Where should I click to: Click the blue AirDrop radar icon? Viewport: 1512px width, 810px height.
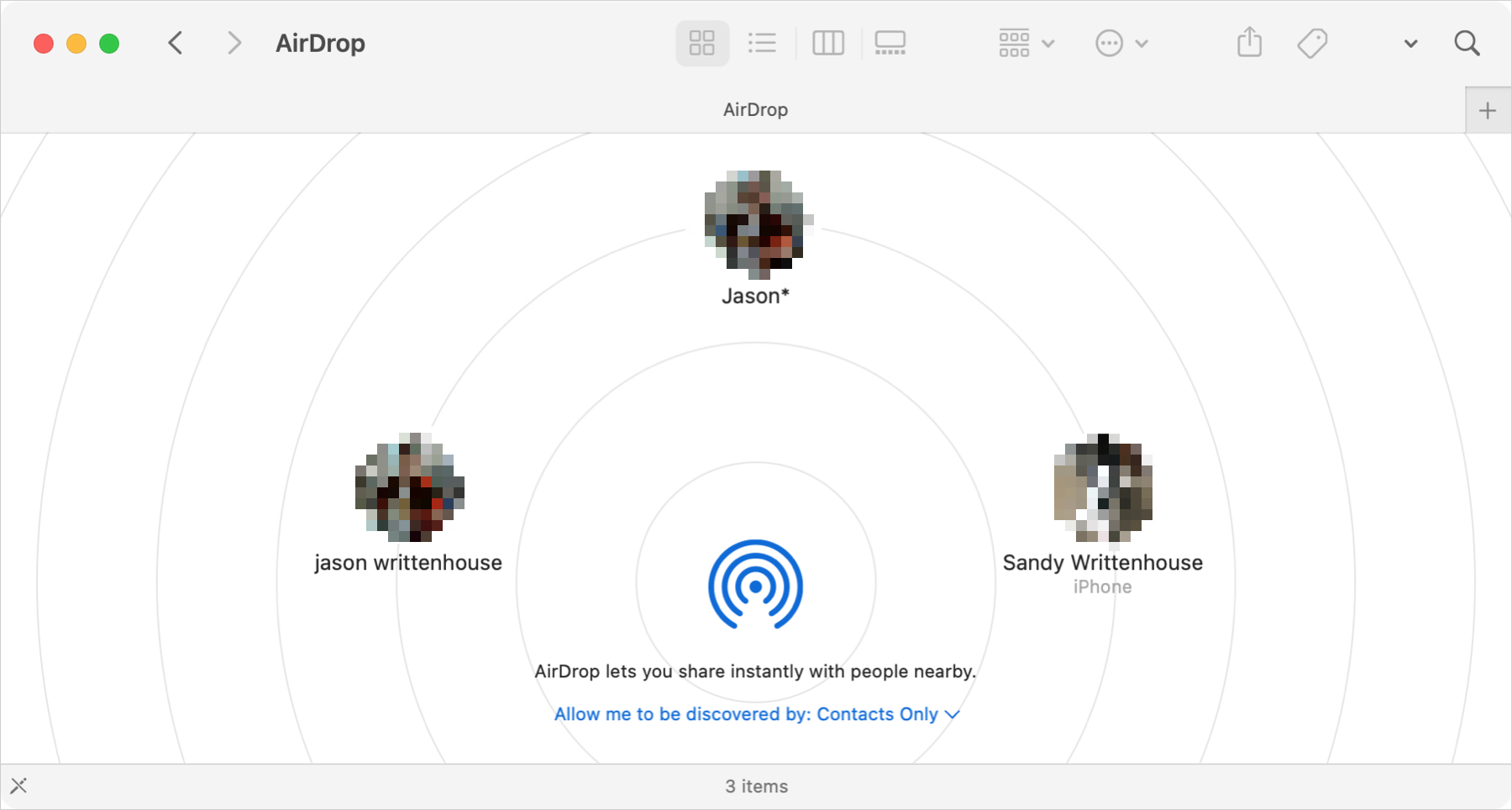[x=756, y=584]
